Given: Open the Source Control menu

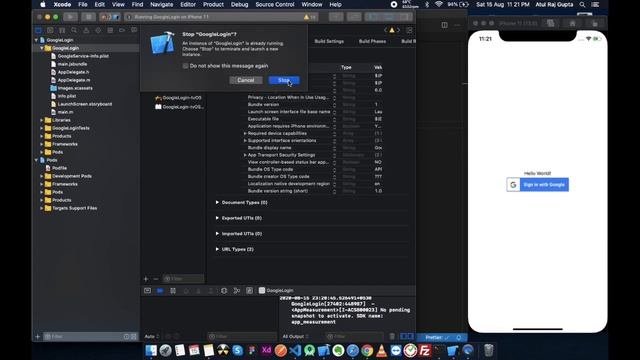Looking at the screenshot, I should point(275,4).
